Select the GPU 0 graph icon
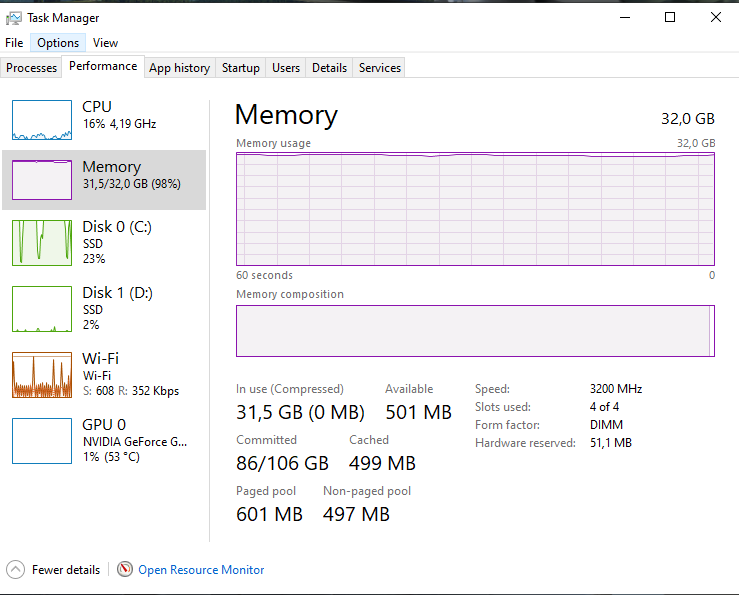The height and width of the screenshot is (595, 739). pos(42,441)
